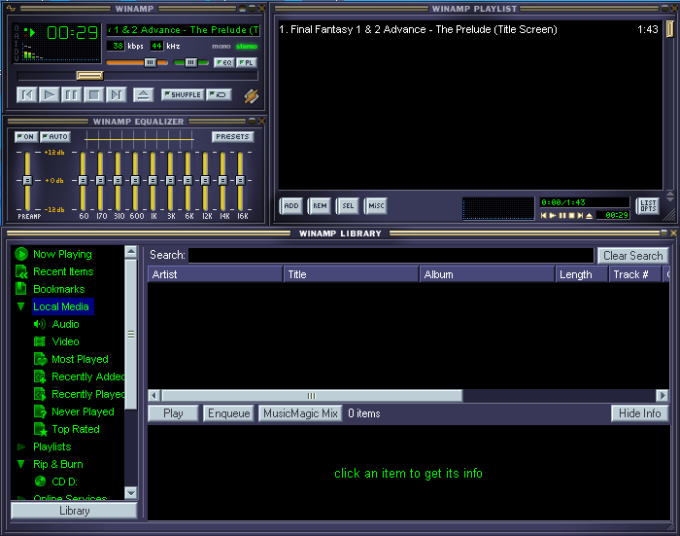Open the playlist MISC menu
The image size is (680, 536).
pos(375,206)
